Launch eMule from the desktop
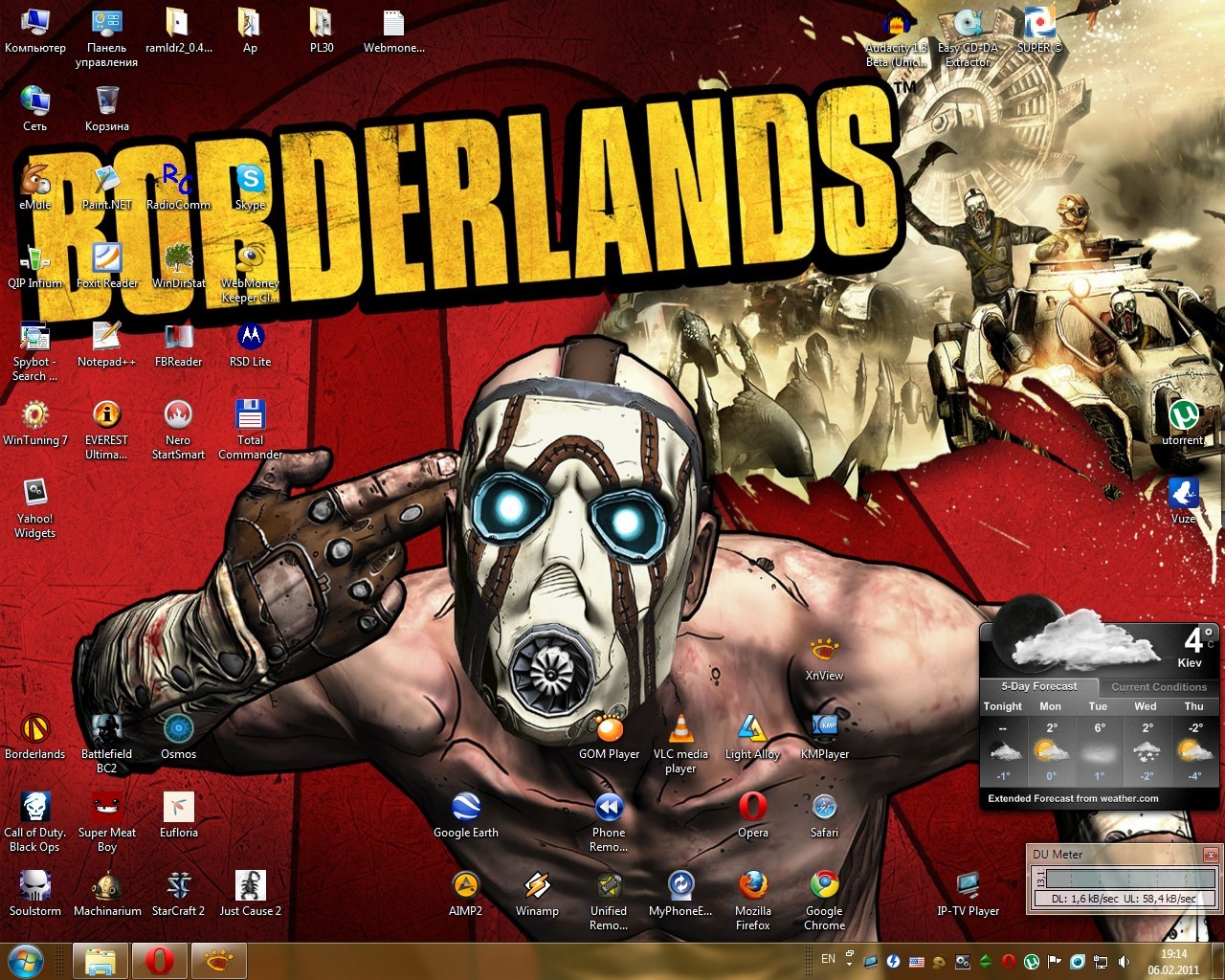The width and height of the screenshot is (1225, 980). [35, 187]
